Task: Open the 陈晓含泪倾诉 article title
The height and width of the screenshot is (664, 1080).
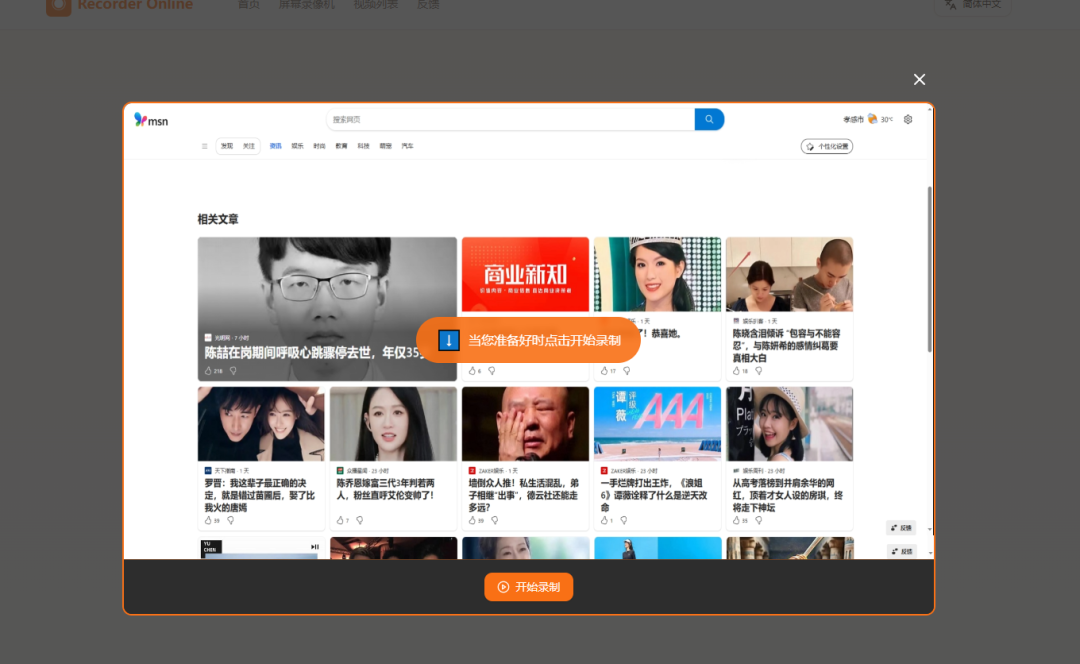Action: [786, 346]
